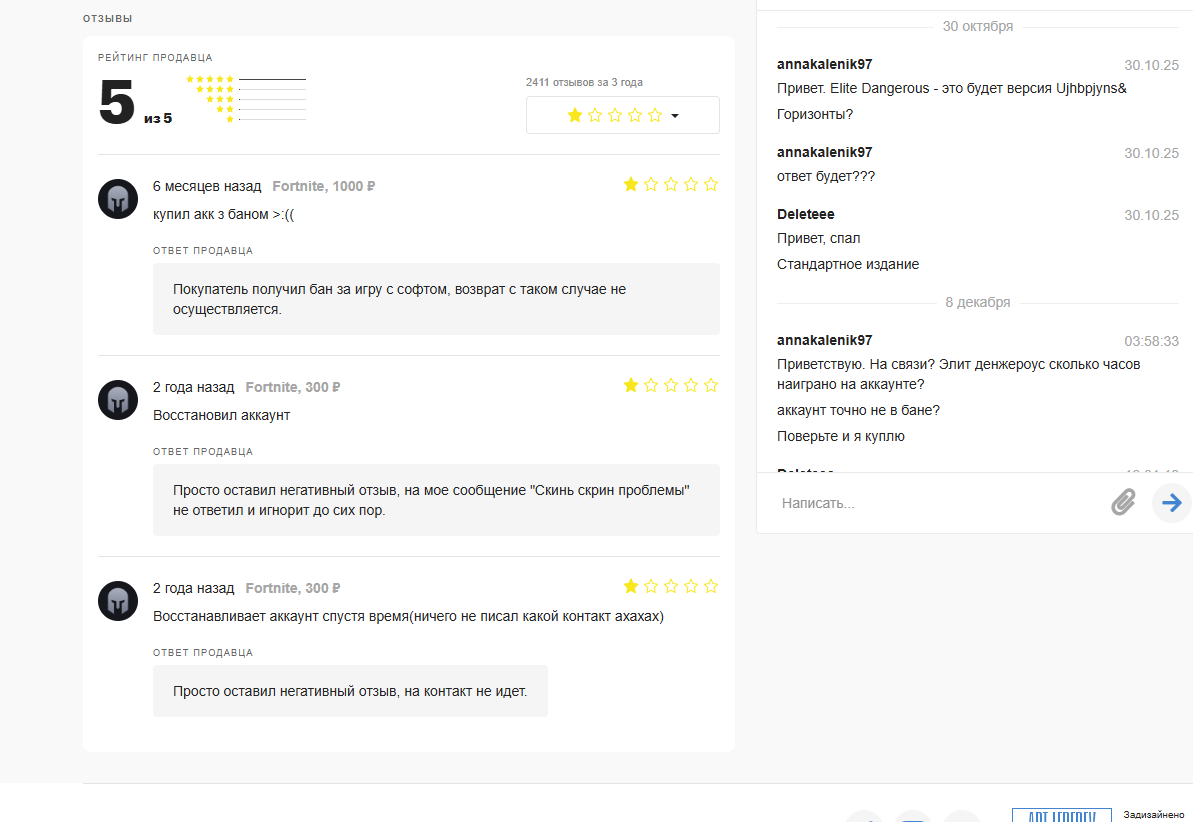This screenshot has width=1193, height=822.
Task: Click the first annakalenik97 username in chat
Action: click(x=824, y=64)
